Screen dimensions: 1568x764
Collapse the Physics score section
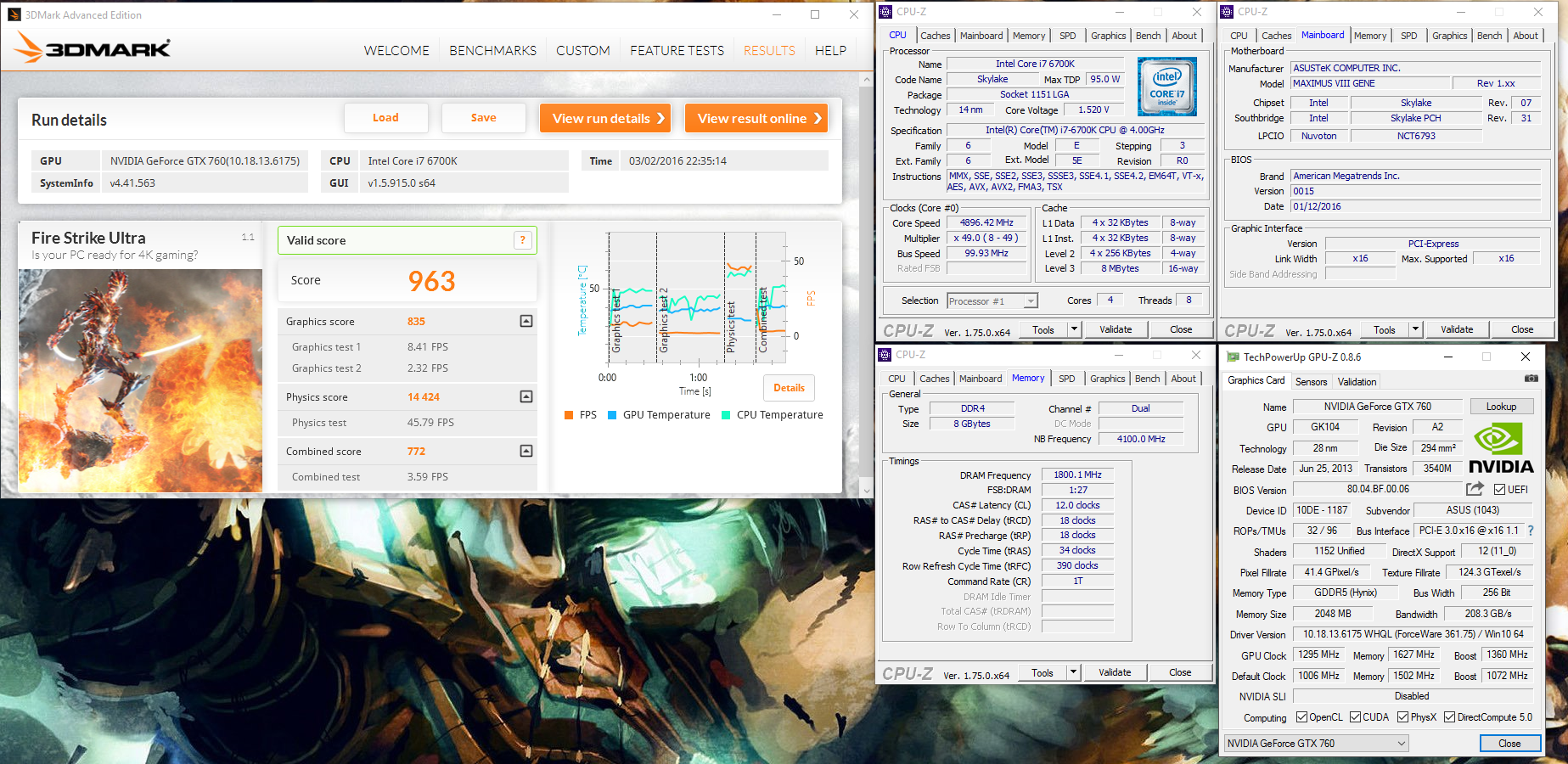coord(526,396)
